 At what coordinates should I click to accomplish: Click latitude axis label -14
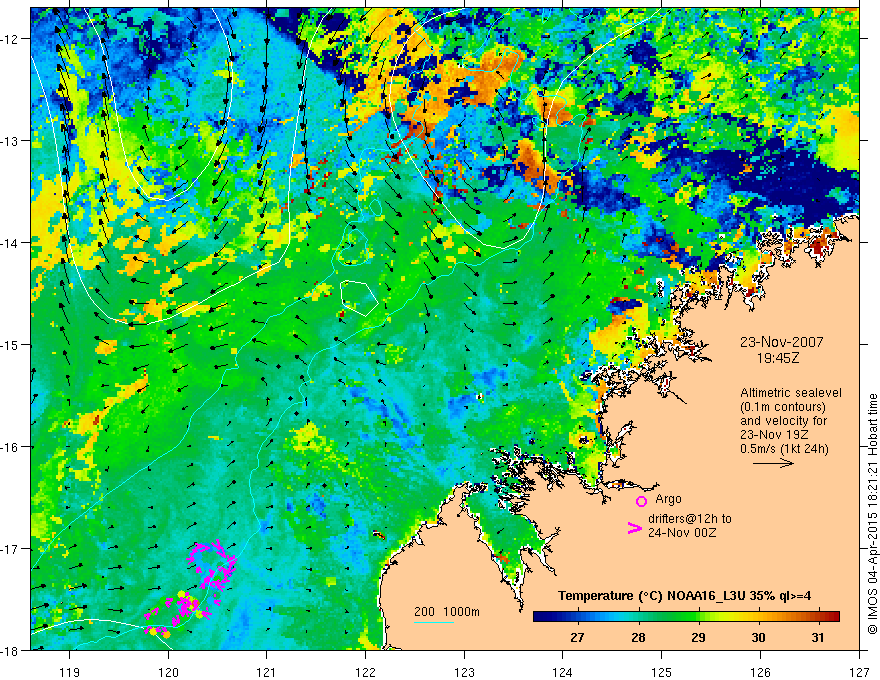10,243
